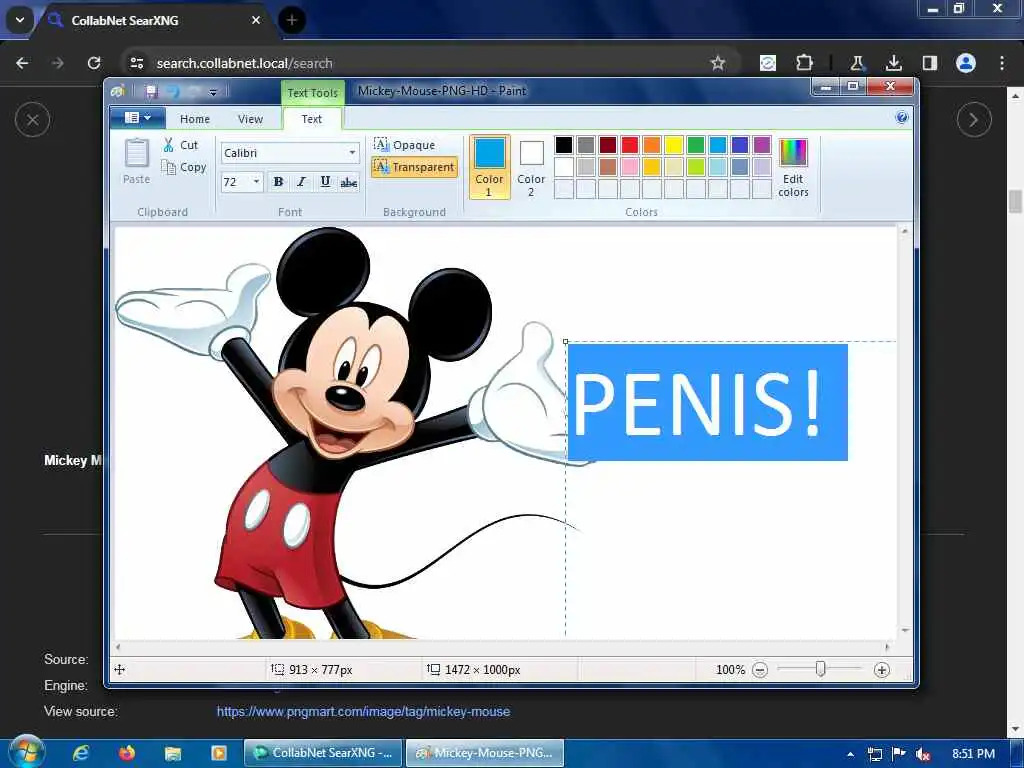Click the Paint Help question mark icon
Image resolution: width=1024 pixels, height=768 pixels.
901,118
